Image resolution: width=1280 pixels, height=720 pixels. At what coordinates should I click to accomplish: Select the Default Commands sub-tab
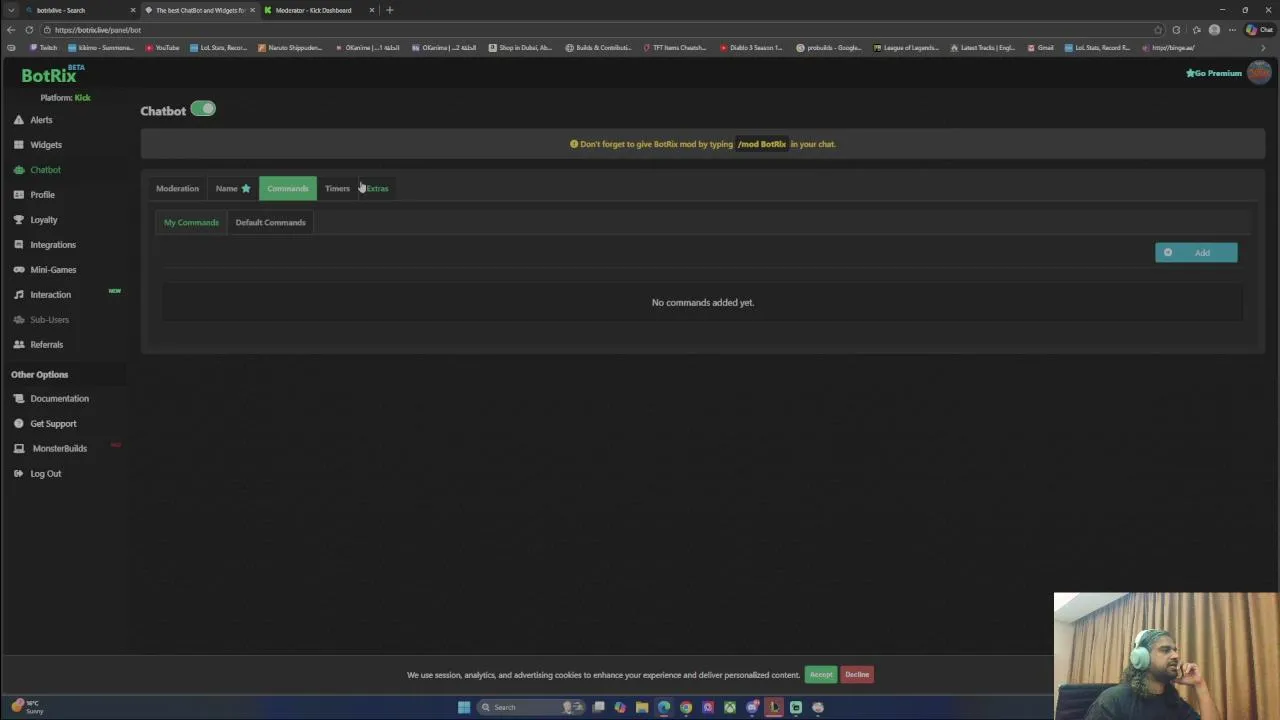tap(270, 222)
